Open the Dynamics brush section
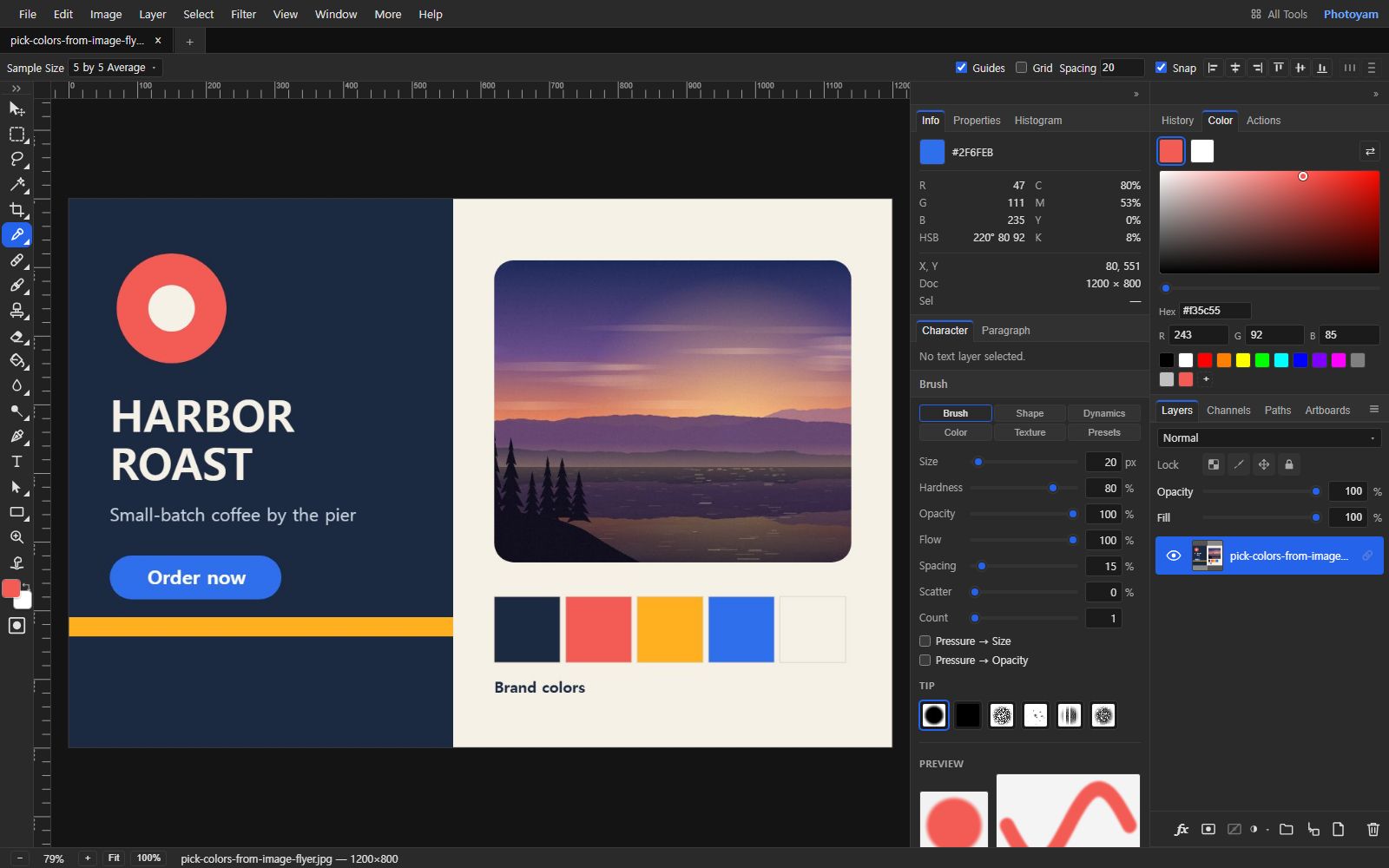Viewport: 1389px width, 868px height. [1104, 413]
